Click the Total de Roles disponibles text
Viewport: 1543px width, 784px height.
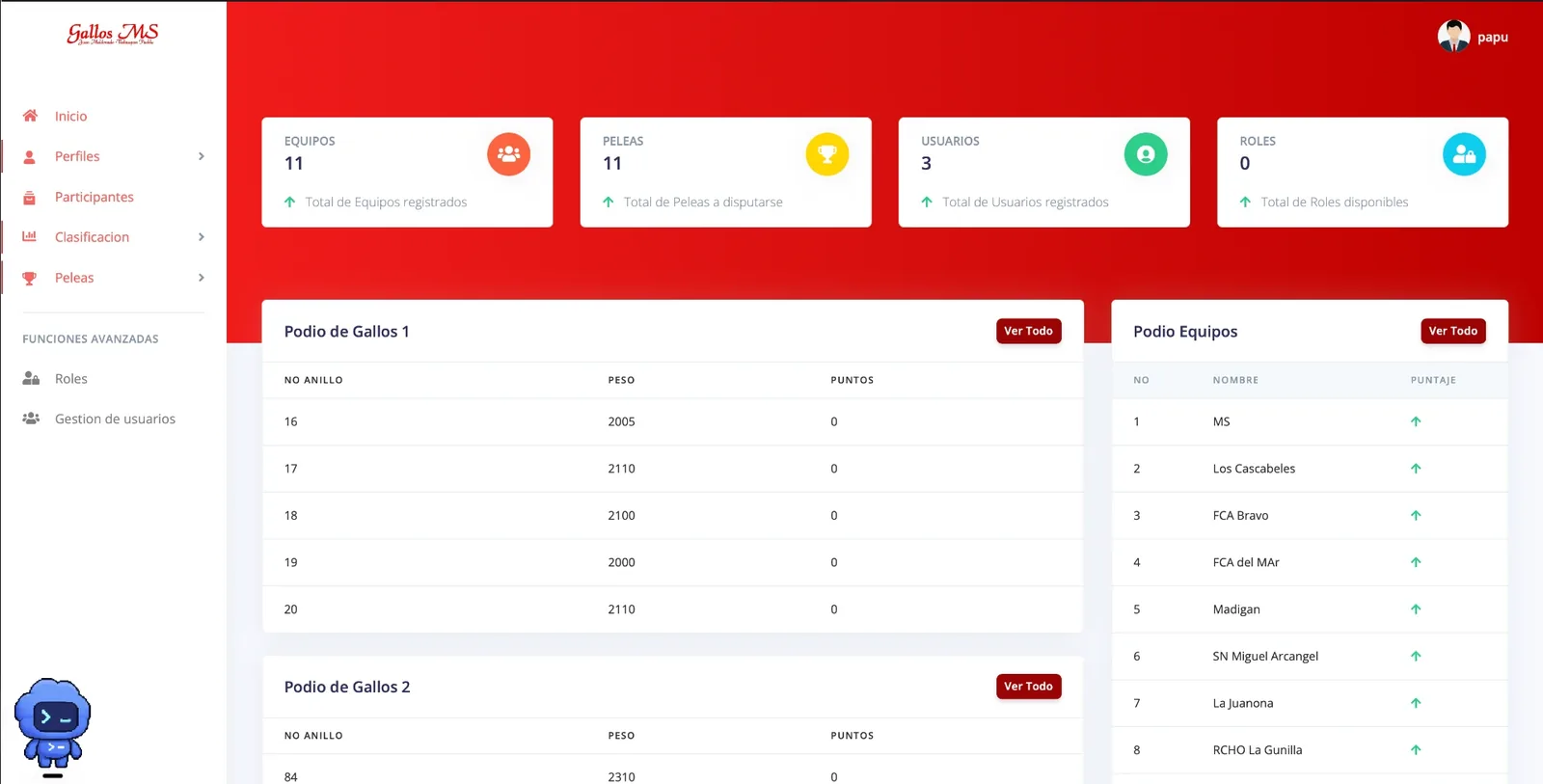[1335, 203]
